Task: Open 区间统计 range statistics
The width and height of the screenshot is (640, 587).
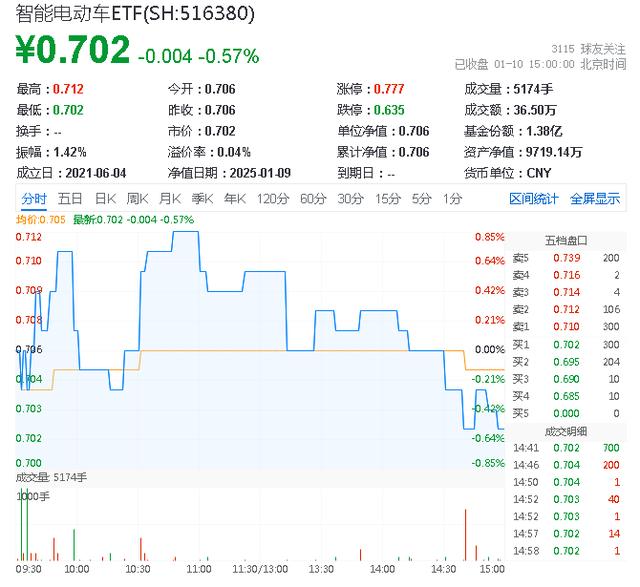Action: (x=534, y=198)
